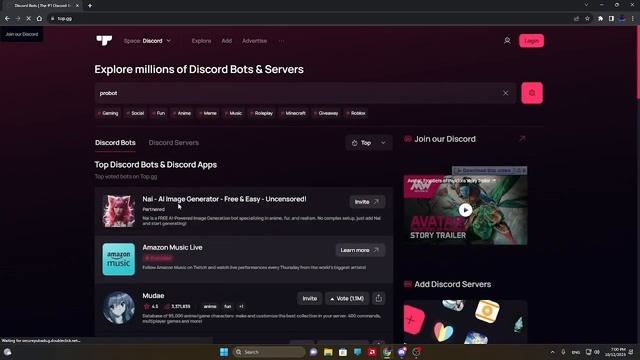
Task: Click the Mudae avatar thumbnail
Action: [118, 307]
